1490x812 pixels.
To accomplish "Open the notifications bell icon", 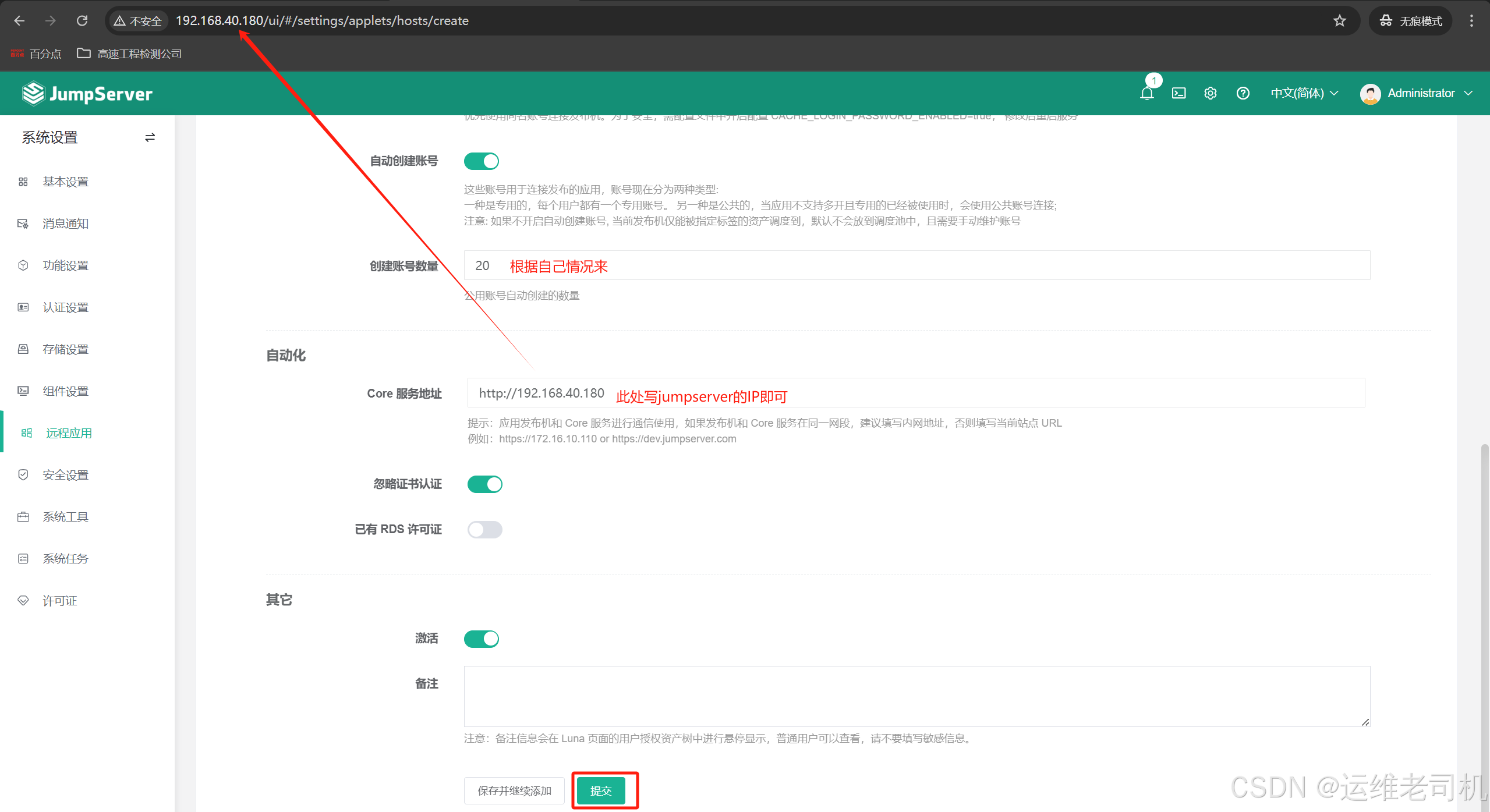I will 1146,93.
